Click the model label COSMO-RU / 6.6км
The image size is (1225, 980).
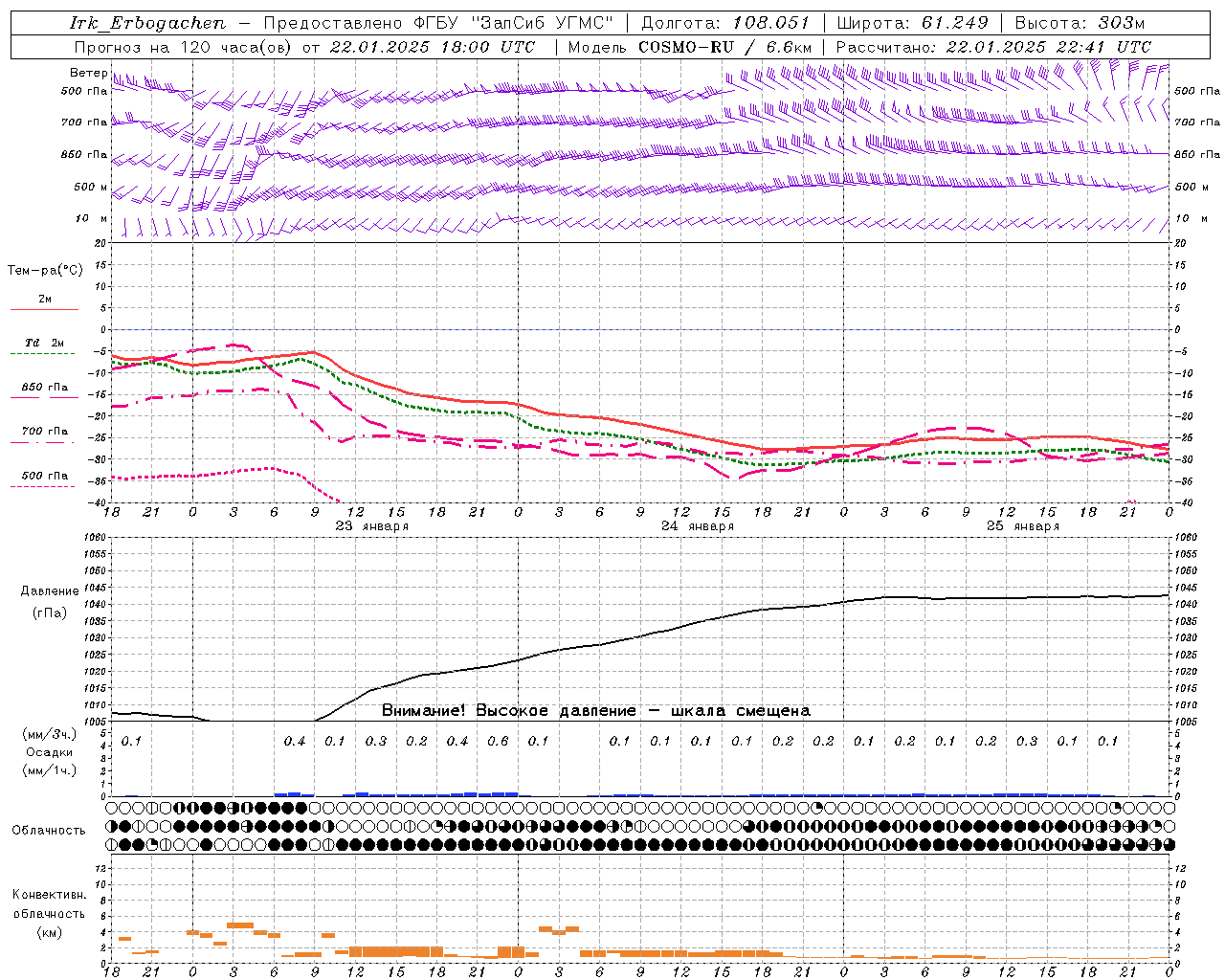tap(725, 47)
